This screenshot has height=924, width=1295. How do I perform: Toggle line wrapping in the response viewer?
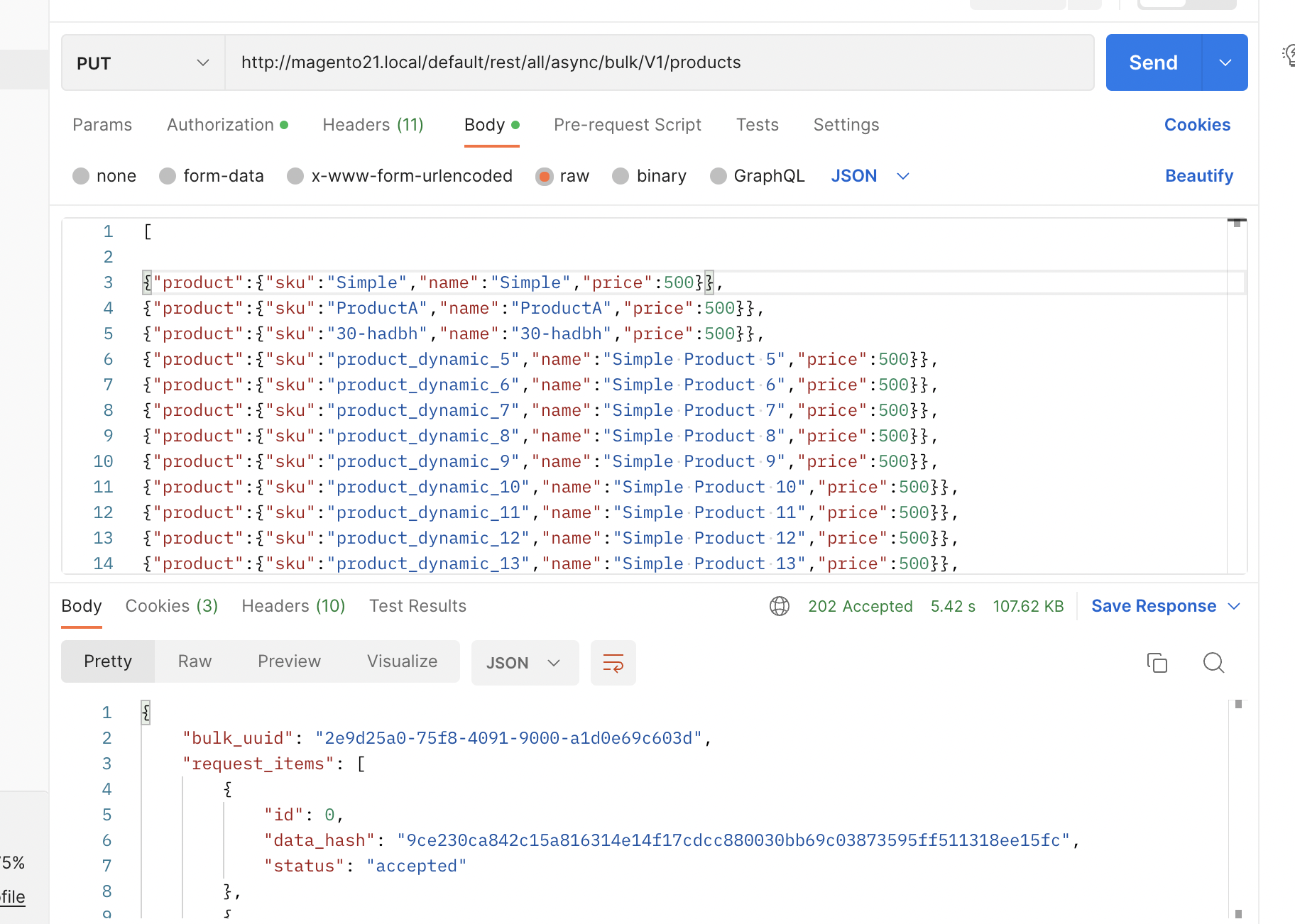(x=613, y=662)
